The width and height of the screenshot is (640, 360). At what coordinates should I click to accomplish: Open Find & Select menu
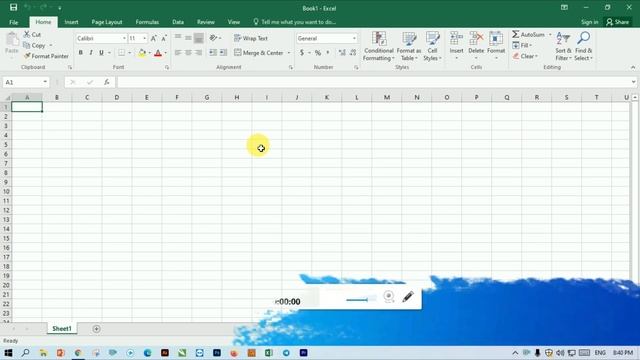(x=583, y=46)
